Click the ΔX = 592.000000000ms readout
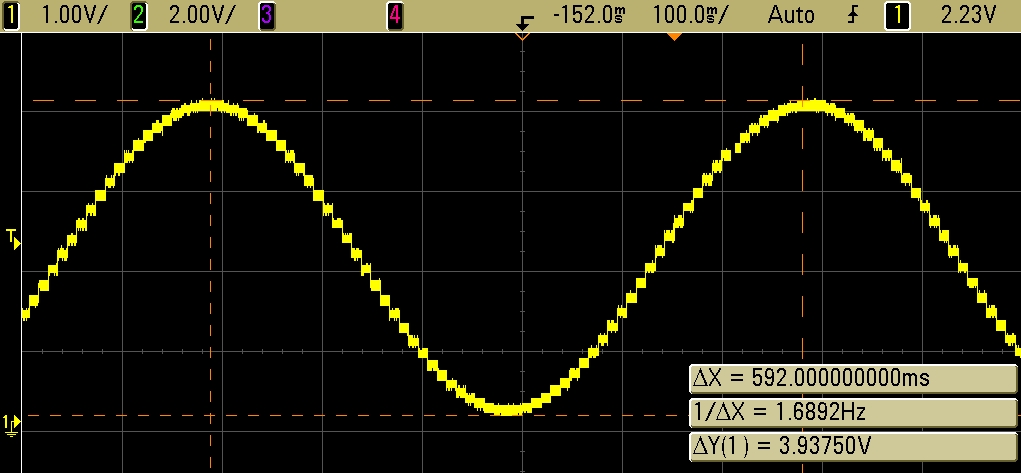 (852, 378)
